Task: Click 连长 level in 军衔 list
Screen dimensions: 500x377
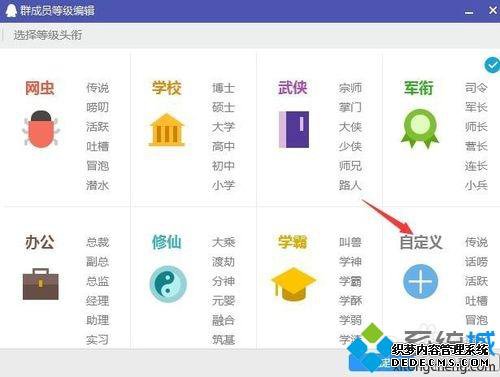Action: coord(476,166)
